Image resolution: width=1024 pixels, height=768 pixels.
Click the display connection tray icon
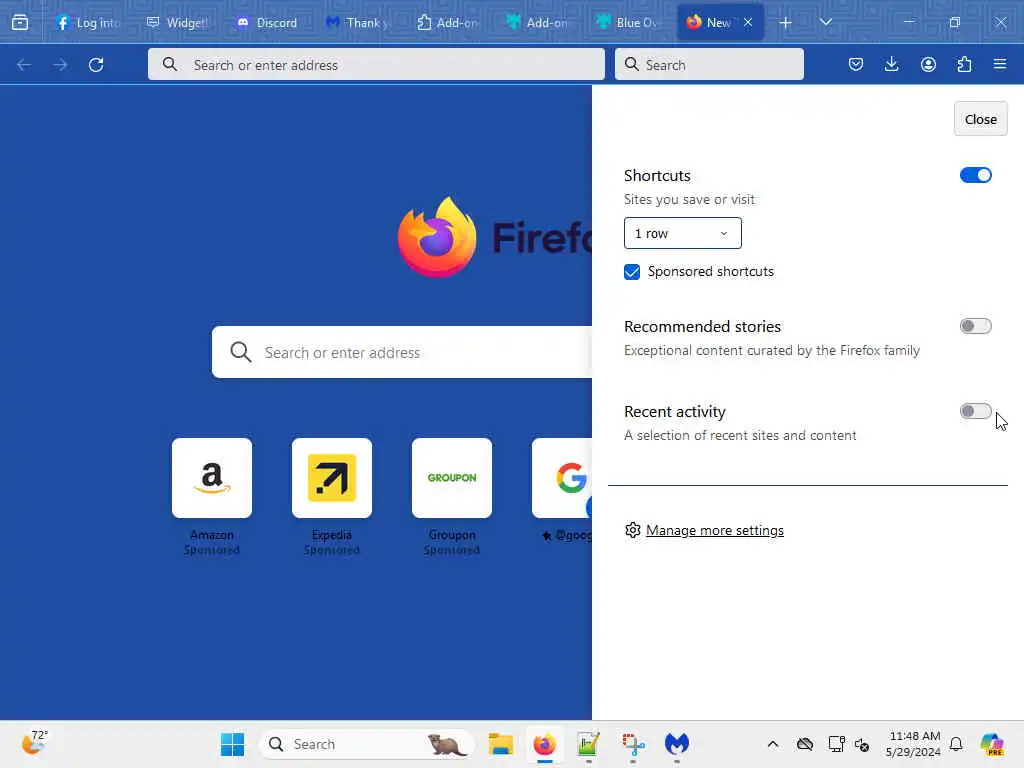836,744
